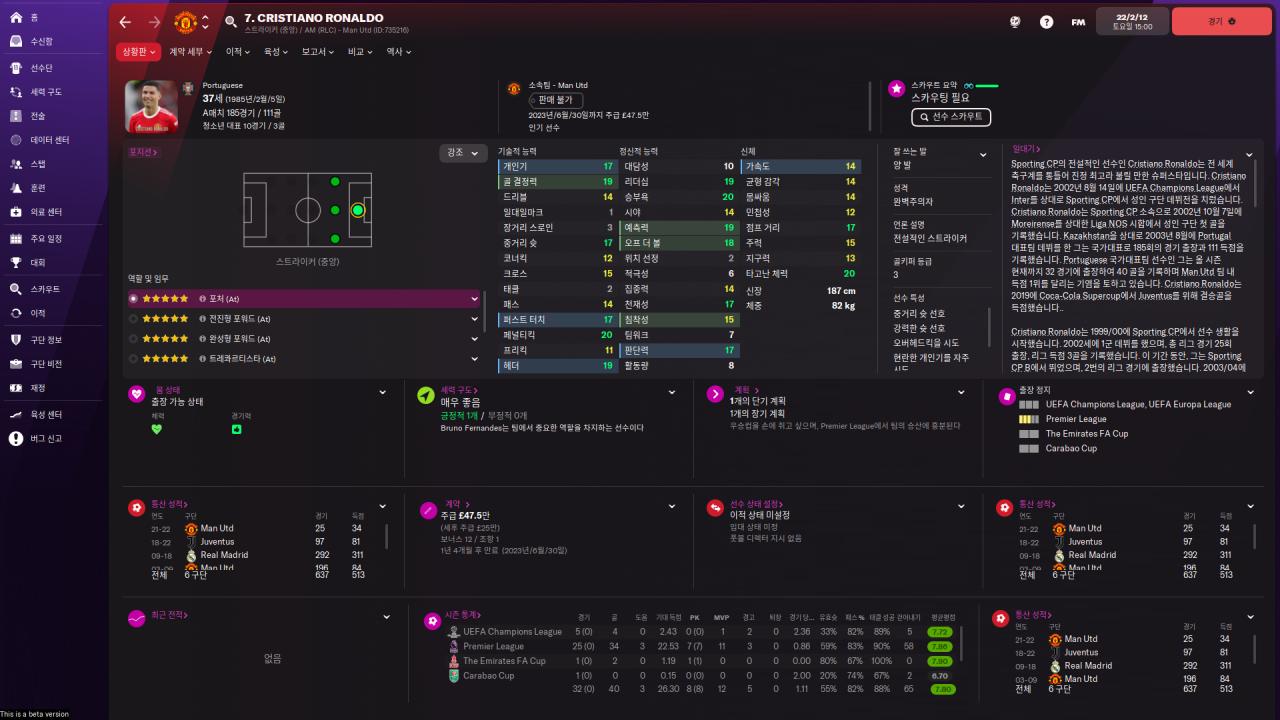This screenshot has width=1280, height=720.
Task: Open 구단 정보 icon in sidebar
Action: coord(15,340)
